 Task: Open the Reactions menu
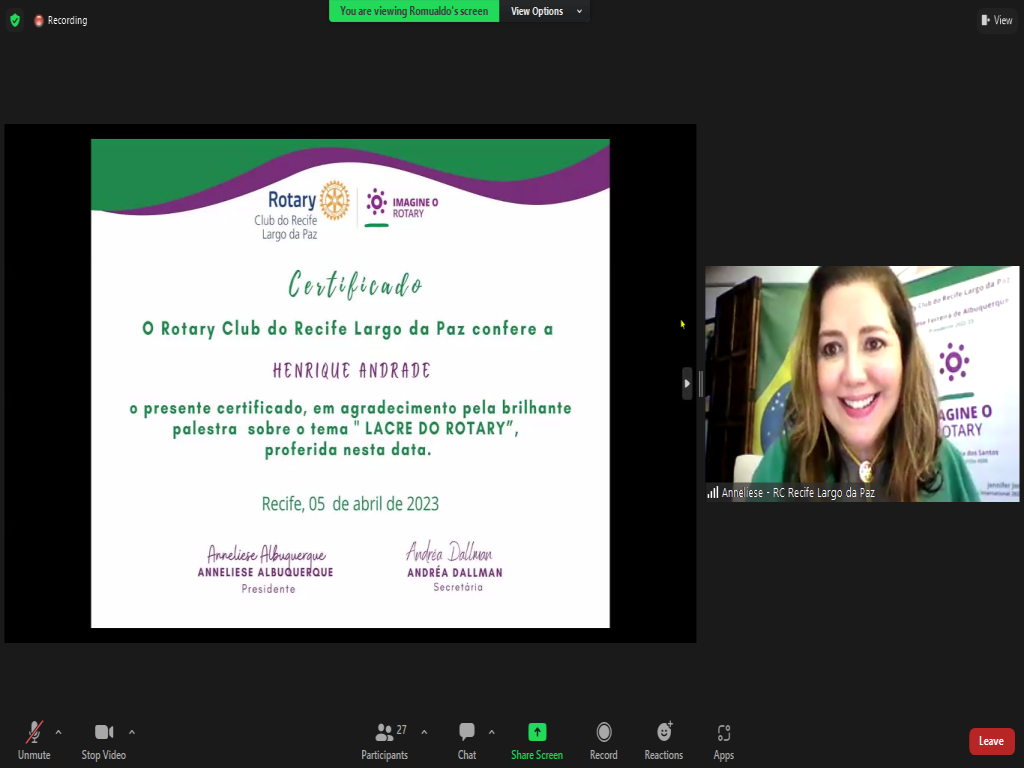[x=663, y=739]
